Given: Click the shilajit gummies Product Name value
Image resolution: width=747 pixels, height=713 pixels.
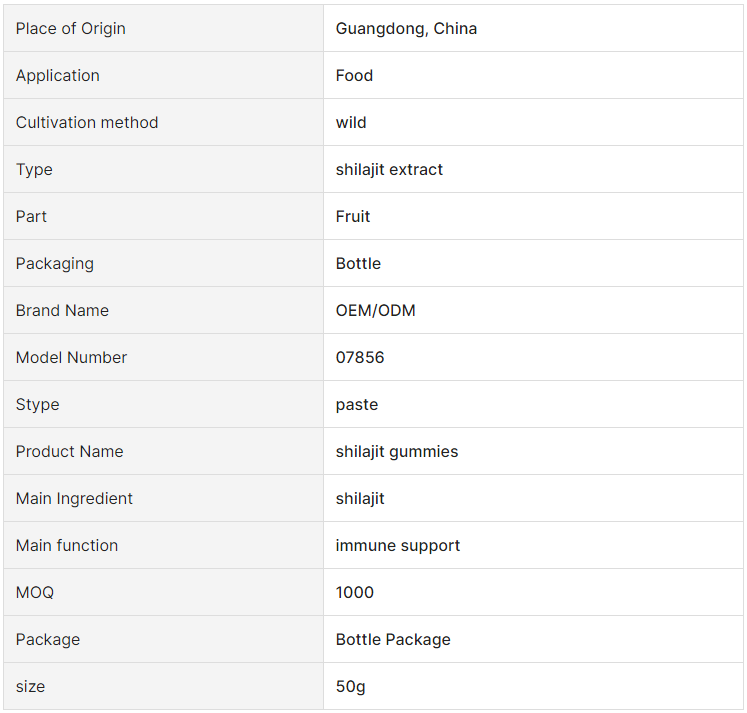Looking at the screenshot, I should click(397, 452).
